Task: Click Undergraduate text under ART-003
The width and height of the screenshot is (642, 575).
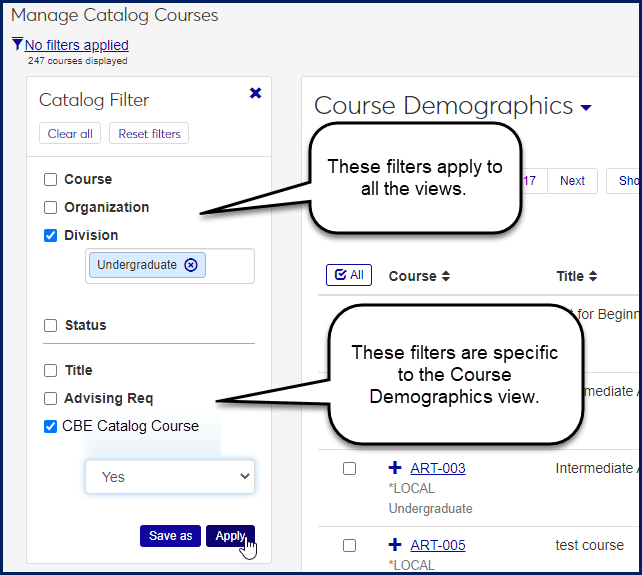Action: click(x=430, y=508)
